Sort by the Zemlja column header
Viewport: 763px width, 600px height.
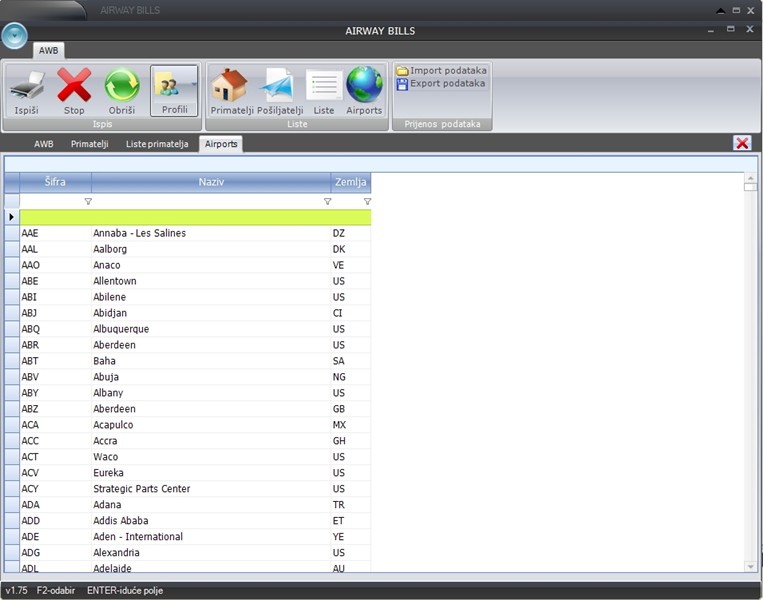click(x=351, y=182)
